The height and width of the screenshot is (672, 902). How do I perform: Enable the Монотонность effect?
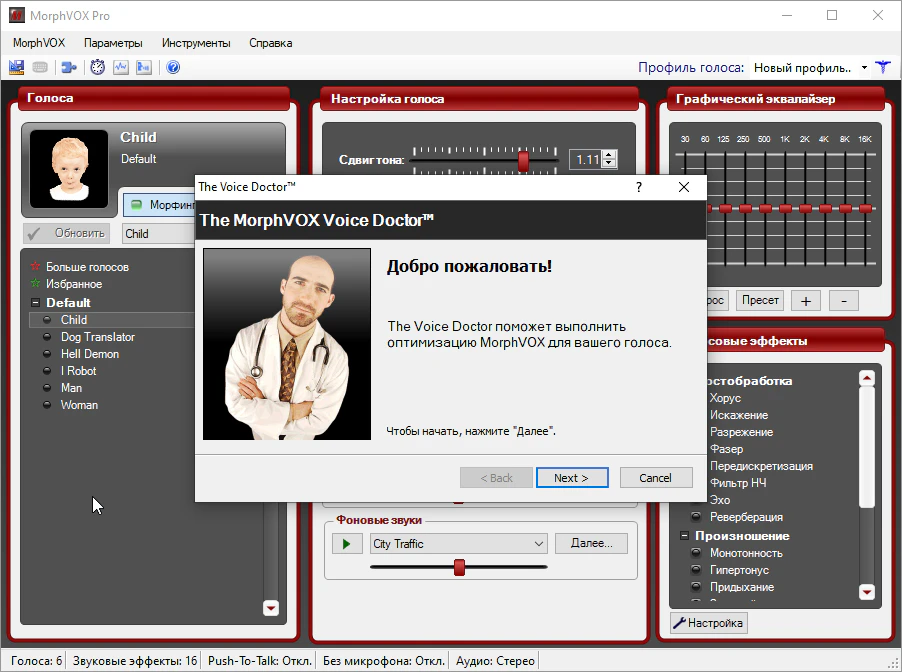(x=696, y=553)
